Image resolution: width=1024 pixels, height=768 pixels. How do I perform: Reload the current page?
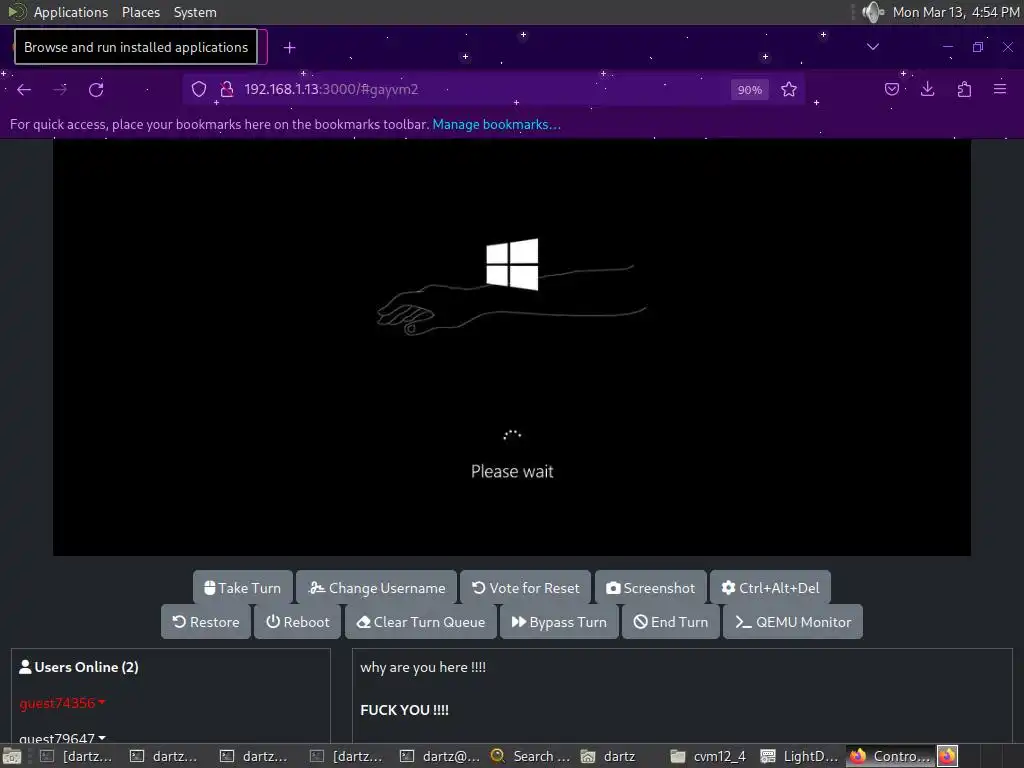96,89
